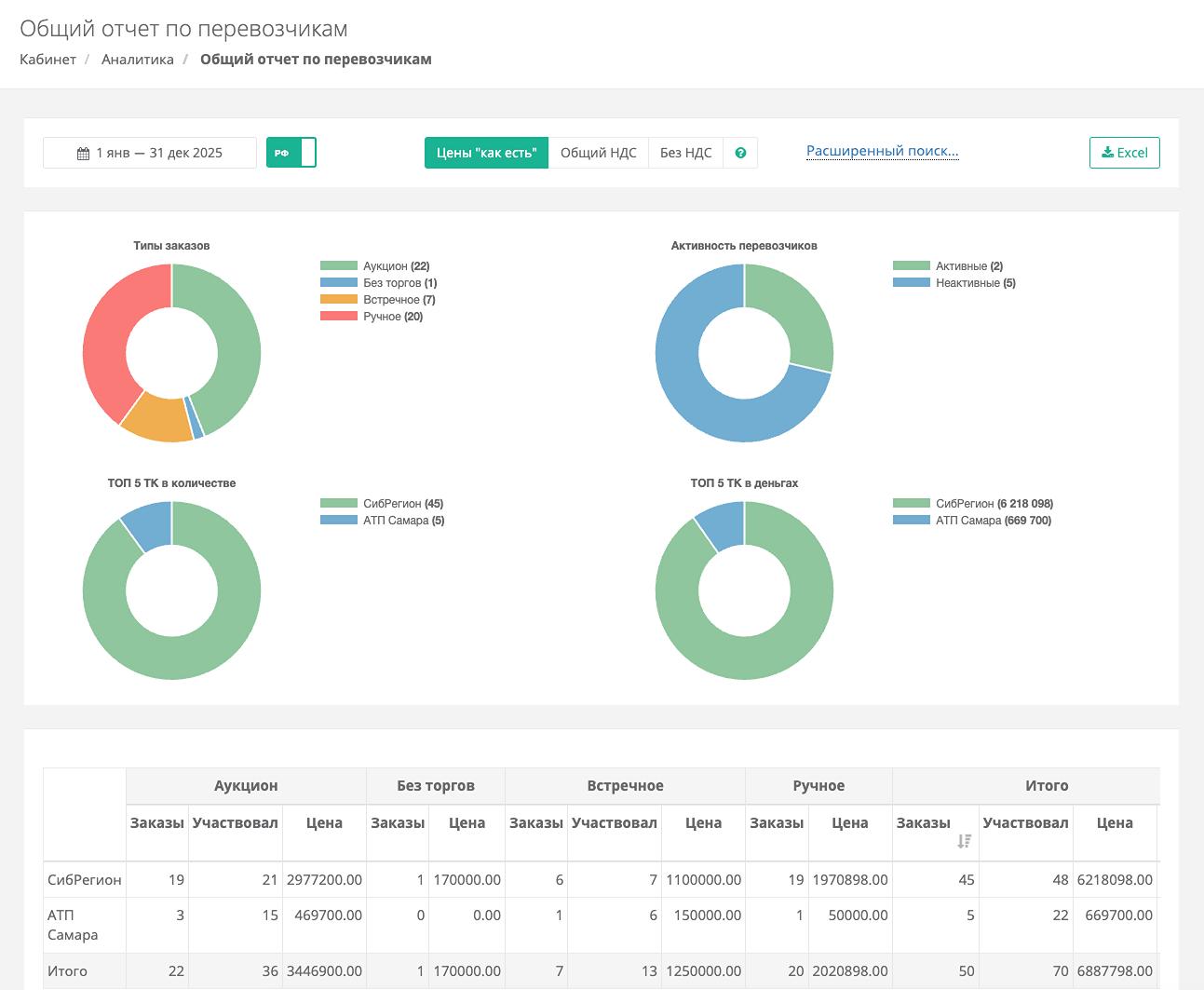This screenshot has width=1204, height=990.
Task: Click the СибРегион row name in the table
Action: [84, 879]
